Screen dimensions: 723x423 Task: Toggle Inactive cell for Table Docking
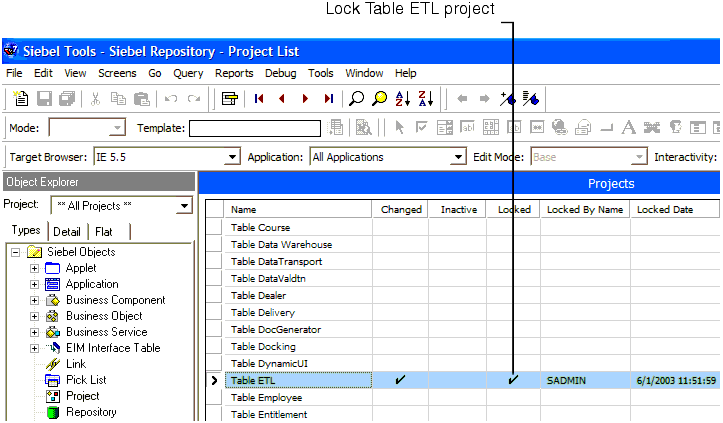457,346
